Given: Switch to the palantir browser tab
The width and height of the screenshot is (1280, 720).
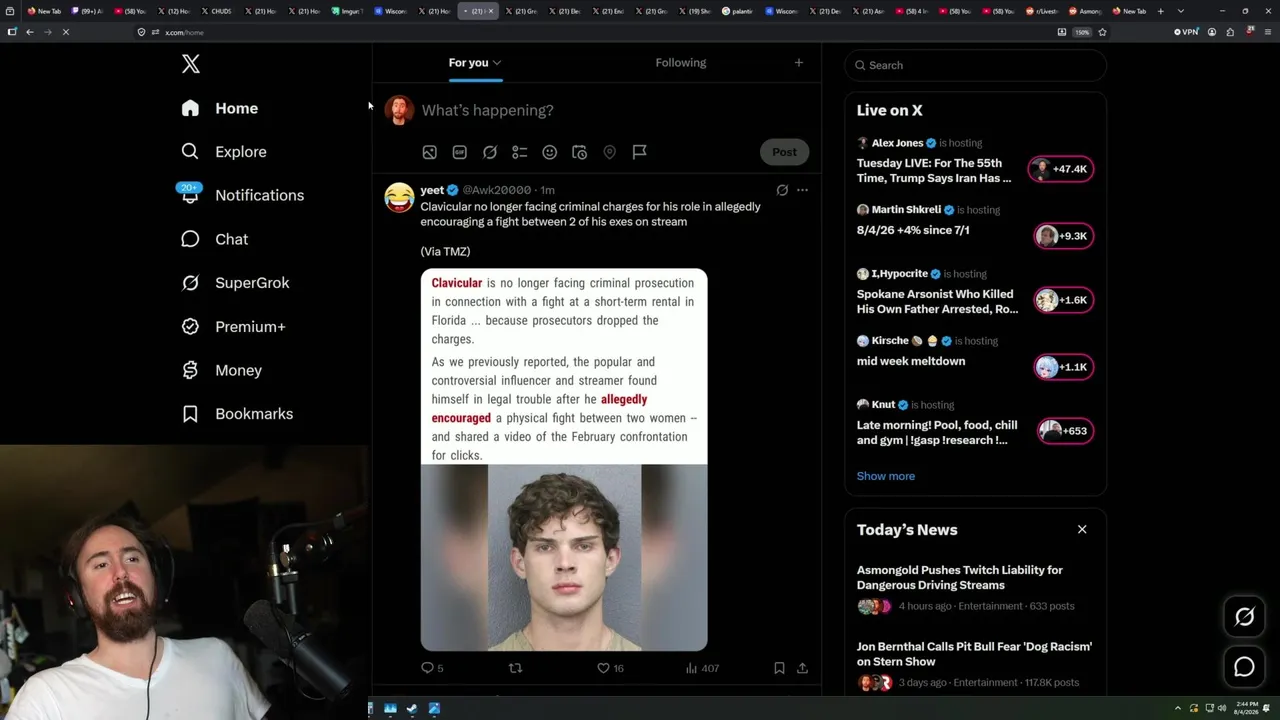Looking at the screenshot, I should (739, 11).
